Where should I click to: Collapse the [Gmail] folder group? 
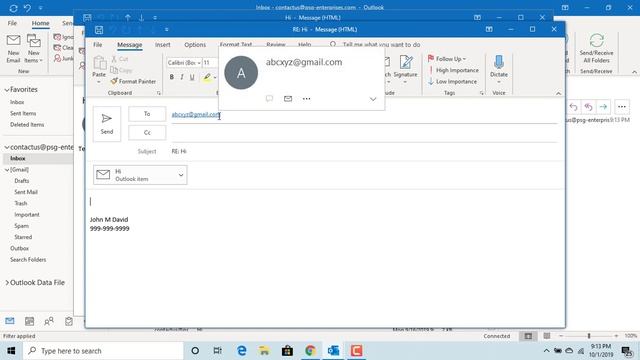(7, 170)
